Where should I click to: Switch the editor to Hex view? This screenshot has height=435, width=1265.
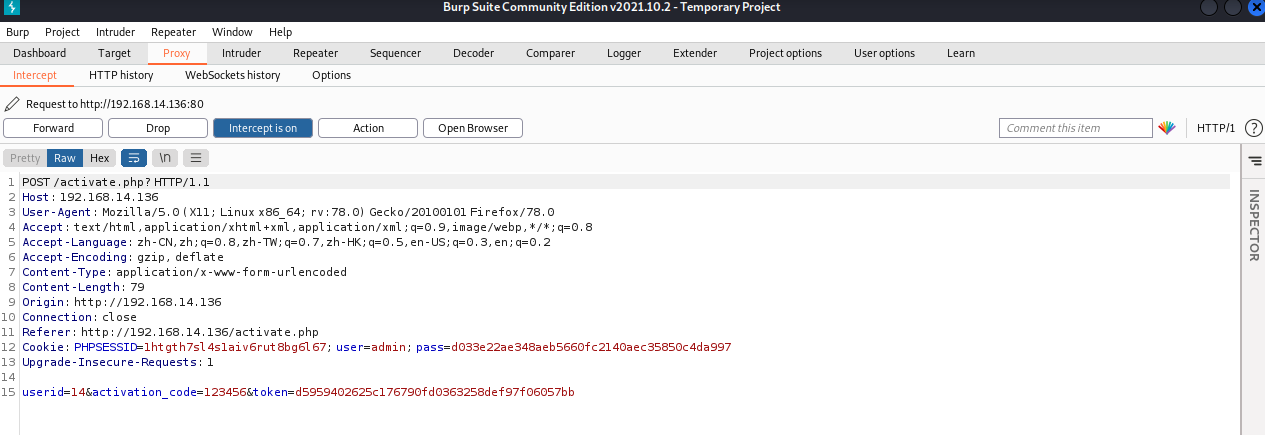coord(99,158)
